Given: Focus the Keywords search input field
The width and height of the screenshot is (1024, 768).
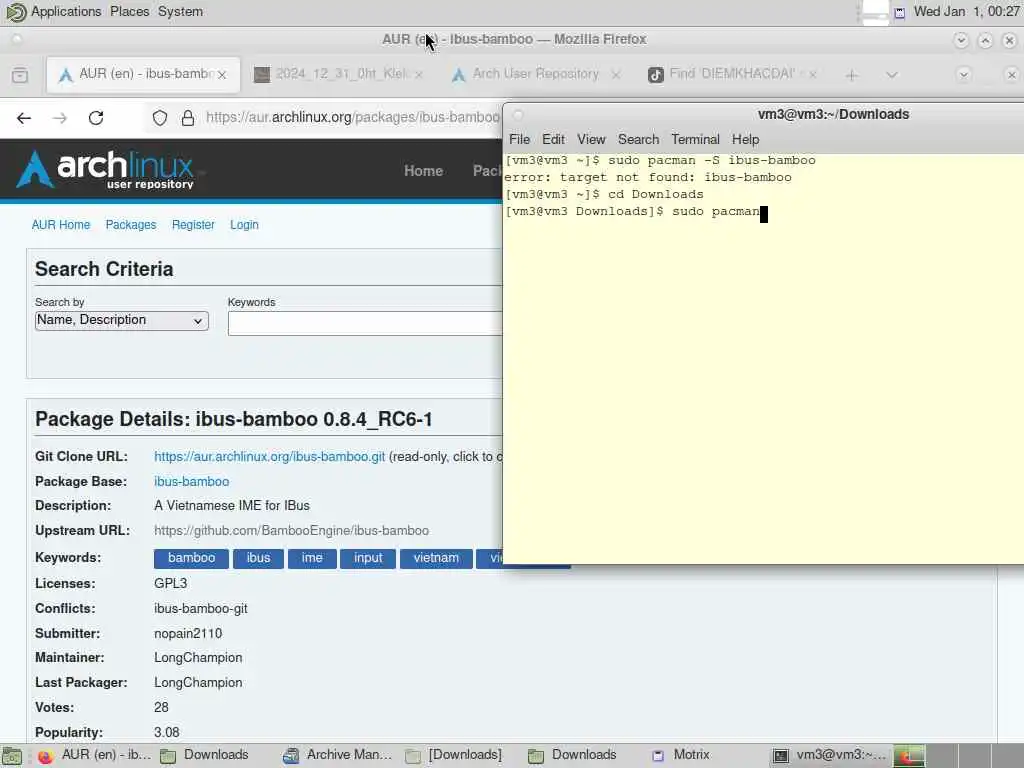Looking at the screenshot, I should [x=365, y=324].
